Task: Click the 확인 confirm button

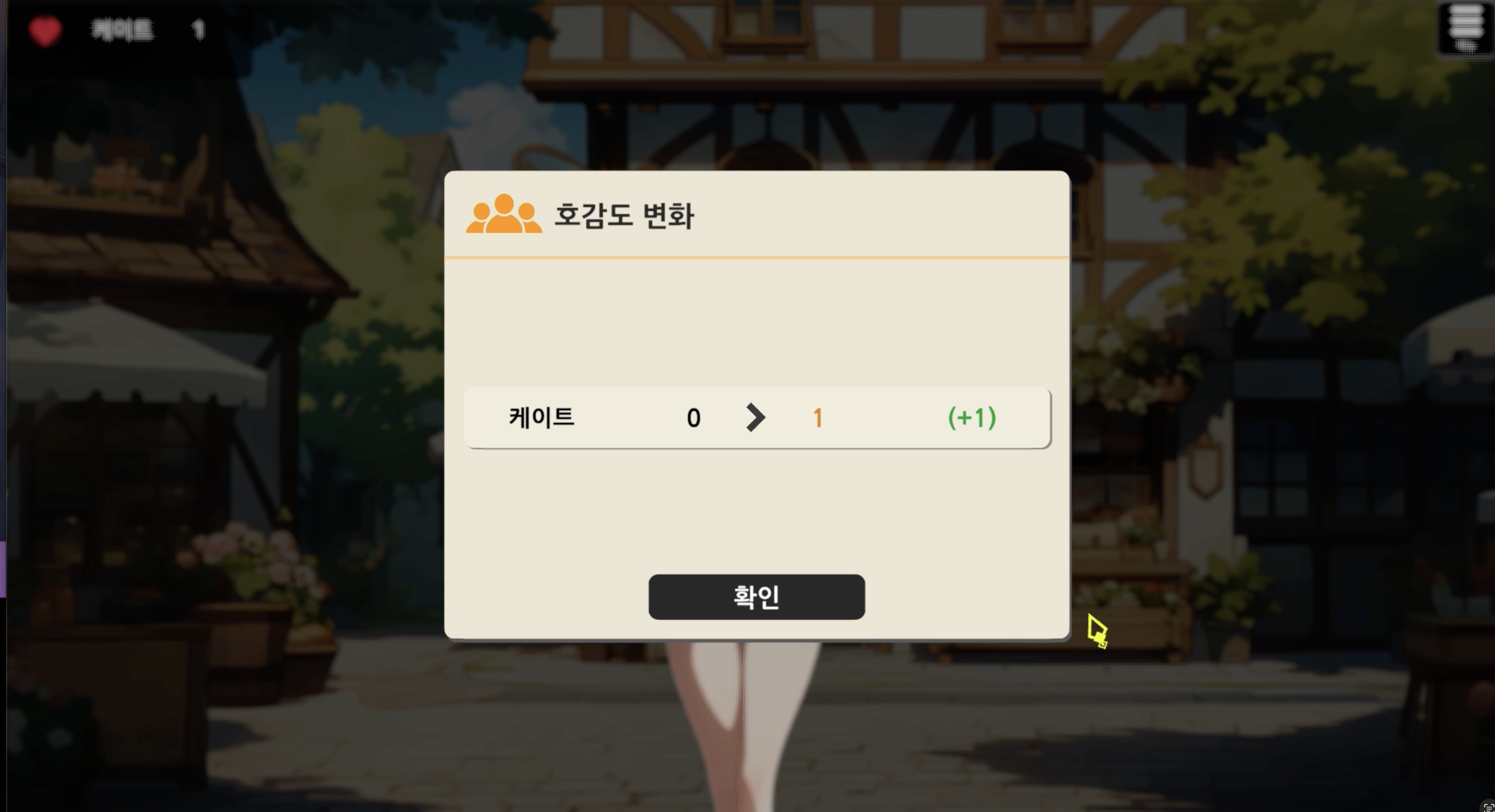Action: coord(756,597)
